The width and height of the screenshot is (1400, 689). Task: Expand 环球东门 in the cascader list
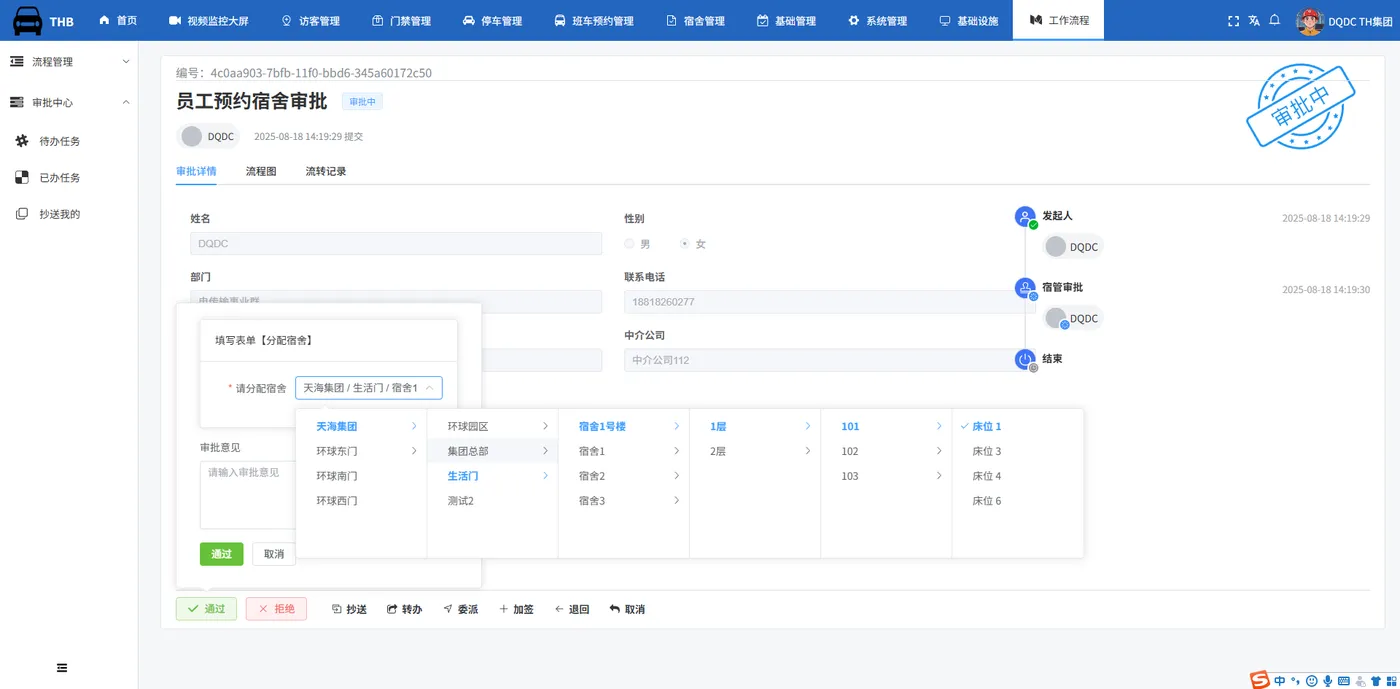click(361, 451)
